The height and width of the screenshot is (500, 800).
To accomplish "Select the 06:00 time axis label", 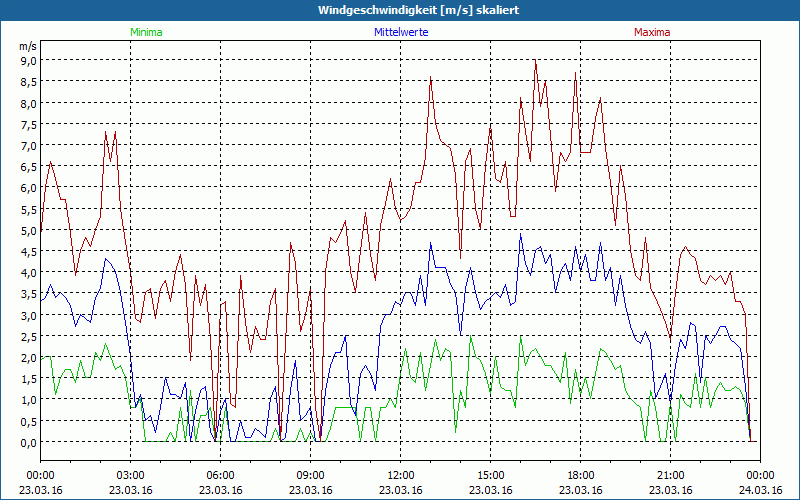I will [x=221, y=475].
